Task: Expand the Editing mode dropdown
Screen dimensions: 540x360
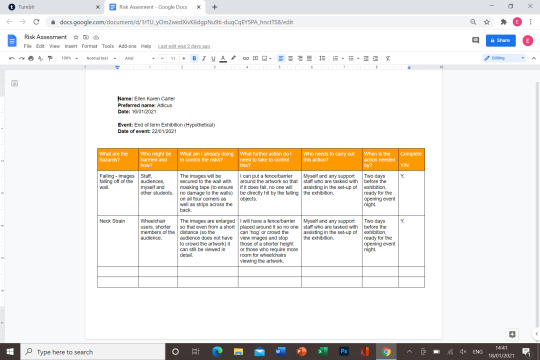Action: 504,58
